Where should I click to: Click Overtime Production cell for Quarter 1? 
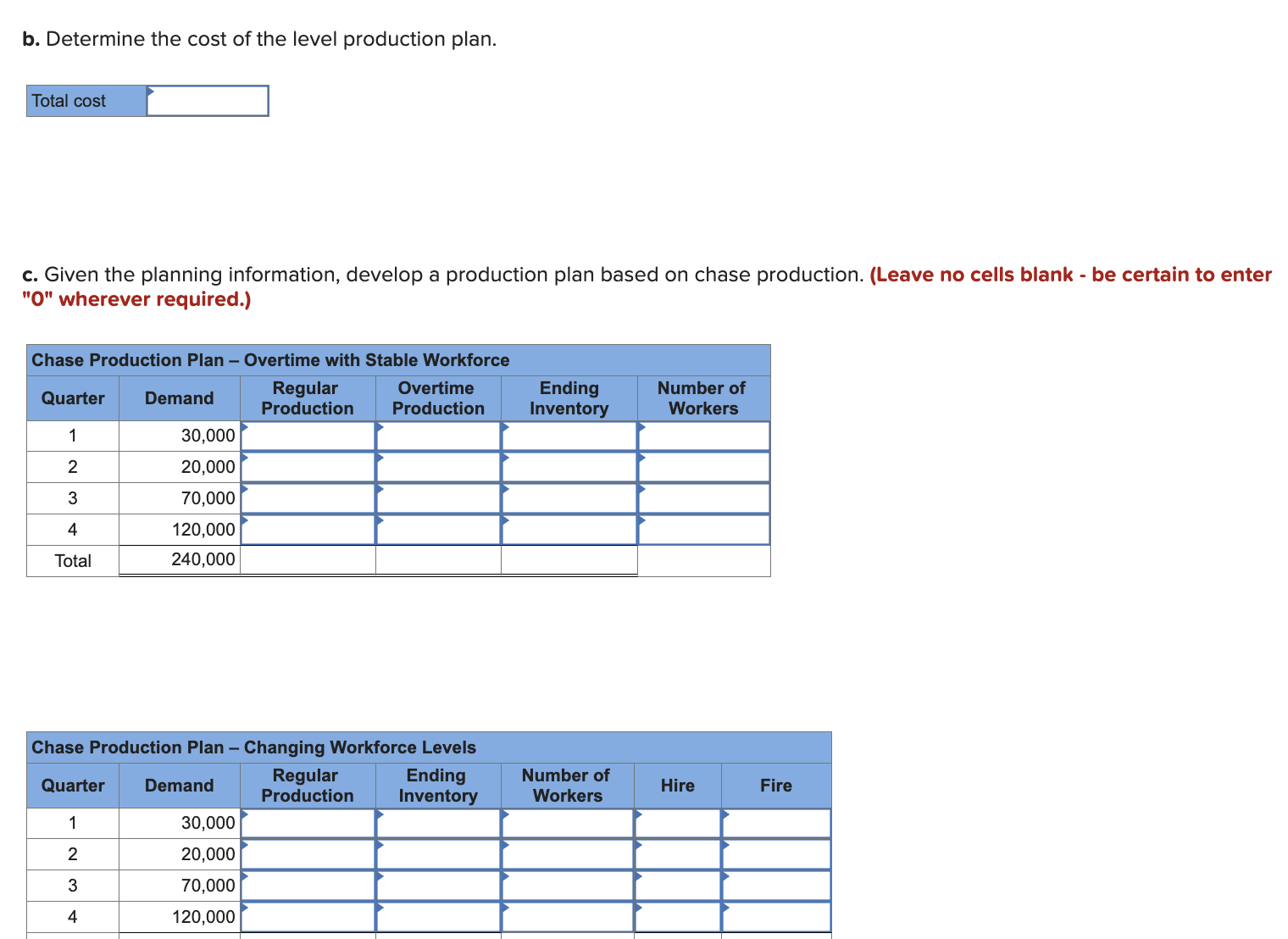438,435
